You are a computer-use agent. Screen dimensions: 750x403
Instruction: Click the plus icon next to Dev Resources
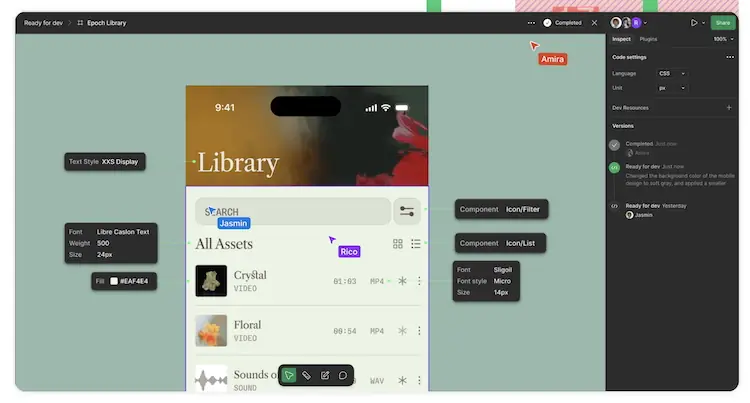(x=729, y=107)
